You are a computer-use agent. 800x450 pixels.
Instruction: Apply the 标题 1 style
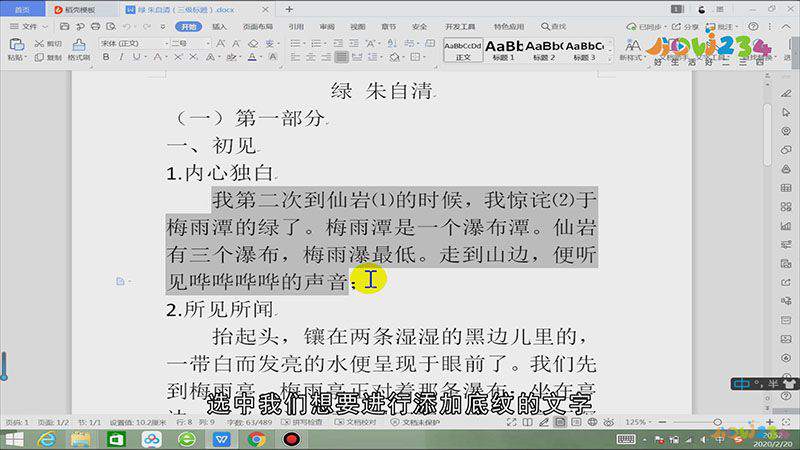(503, 51)
